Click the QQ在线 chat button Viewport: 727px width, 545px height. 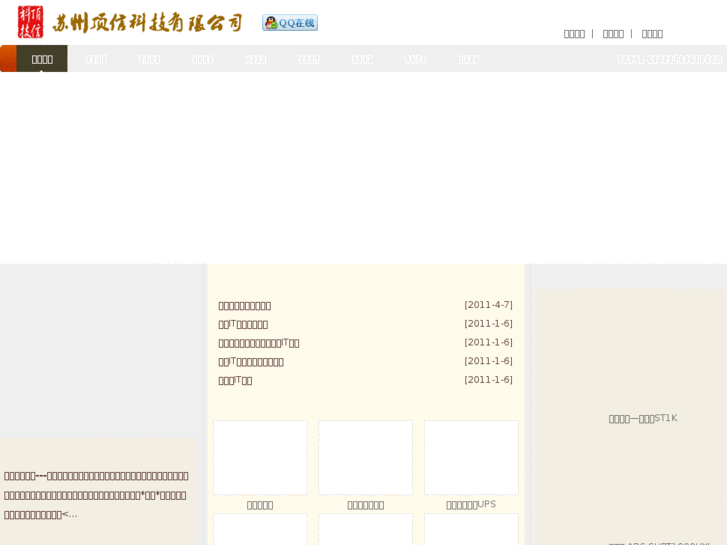coord(290,23)
